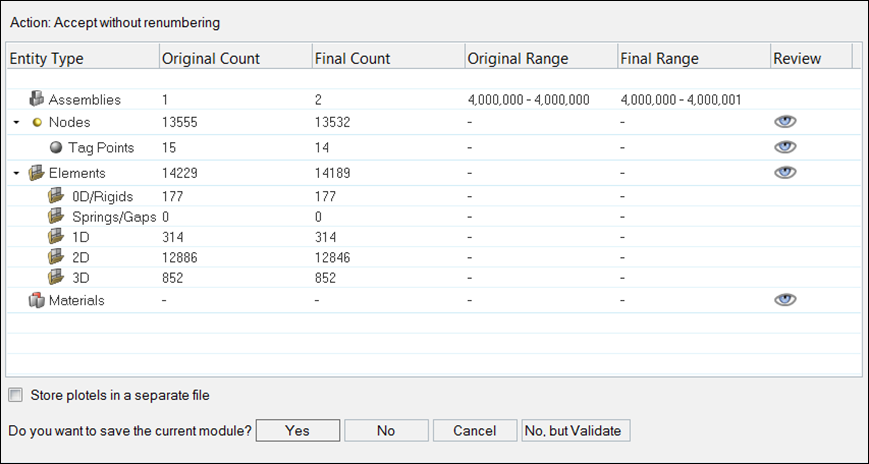The image size is (869, 464).
Task: Collapse the Elements tree row
Action: (17, 174)
